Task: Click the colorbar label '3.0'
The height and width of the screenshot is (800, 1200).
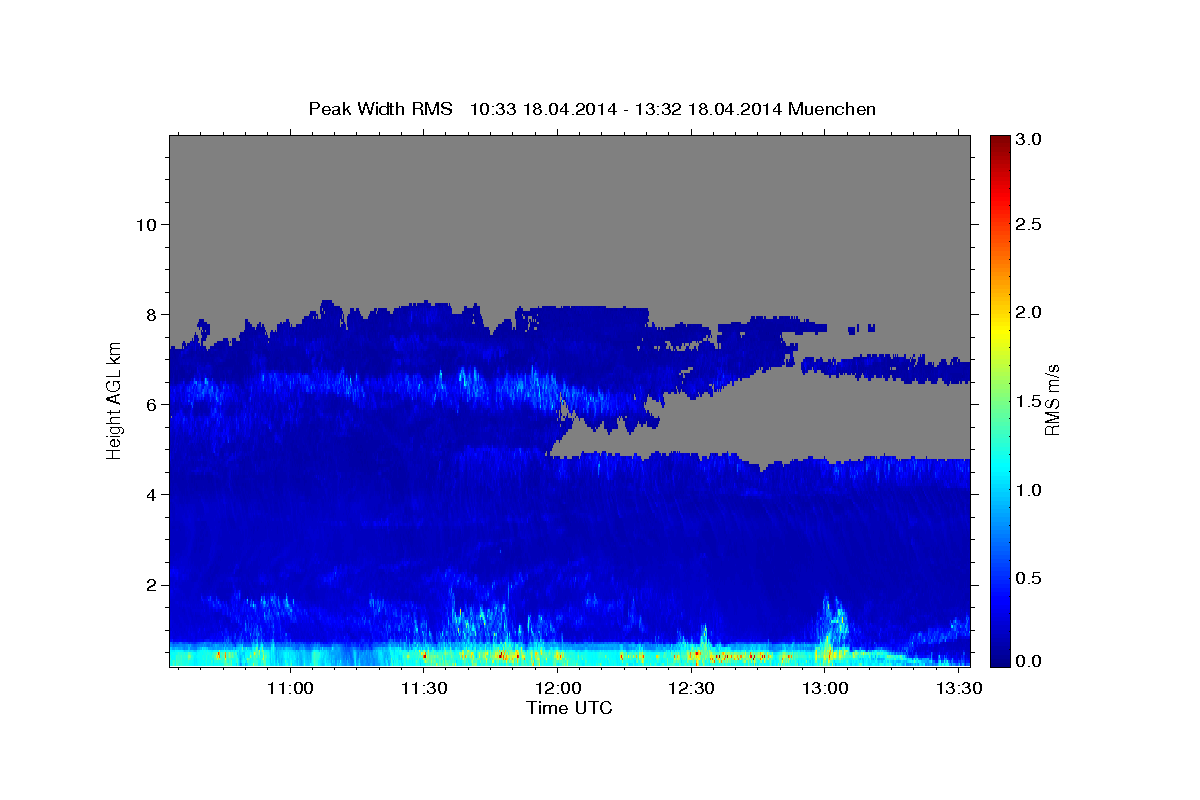Action: coord(1029,140)
